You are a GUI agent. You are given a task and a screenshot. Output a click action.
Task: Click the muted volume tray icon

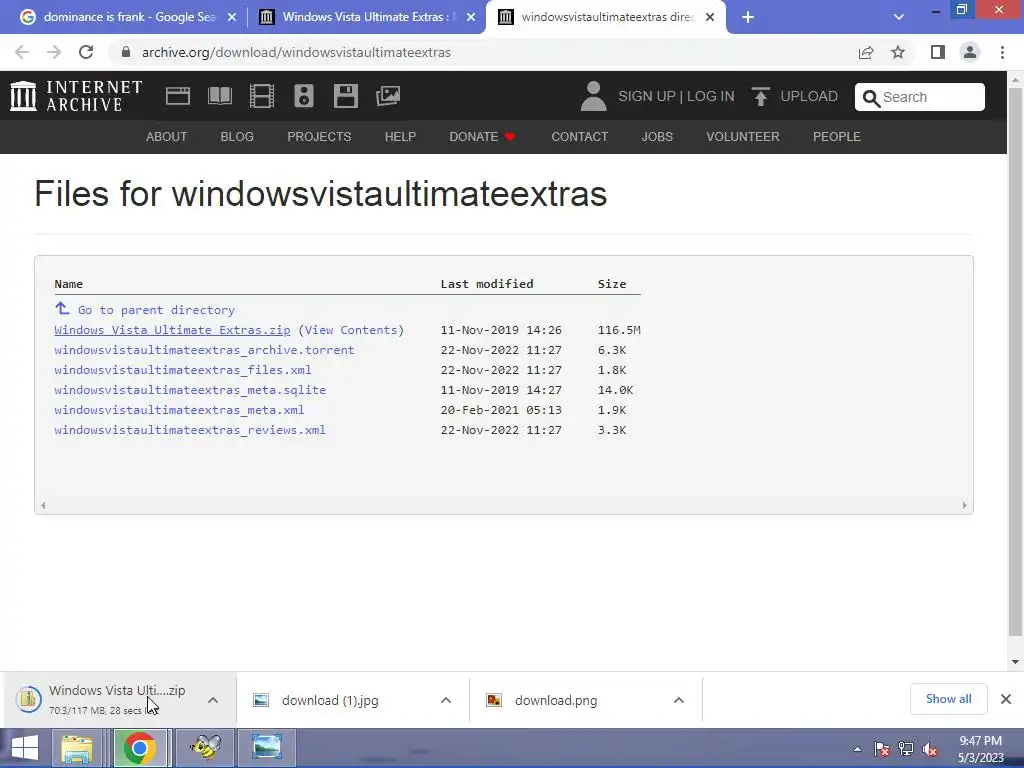tap(929, 749)
